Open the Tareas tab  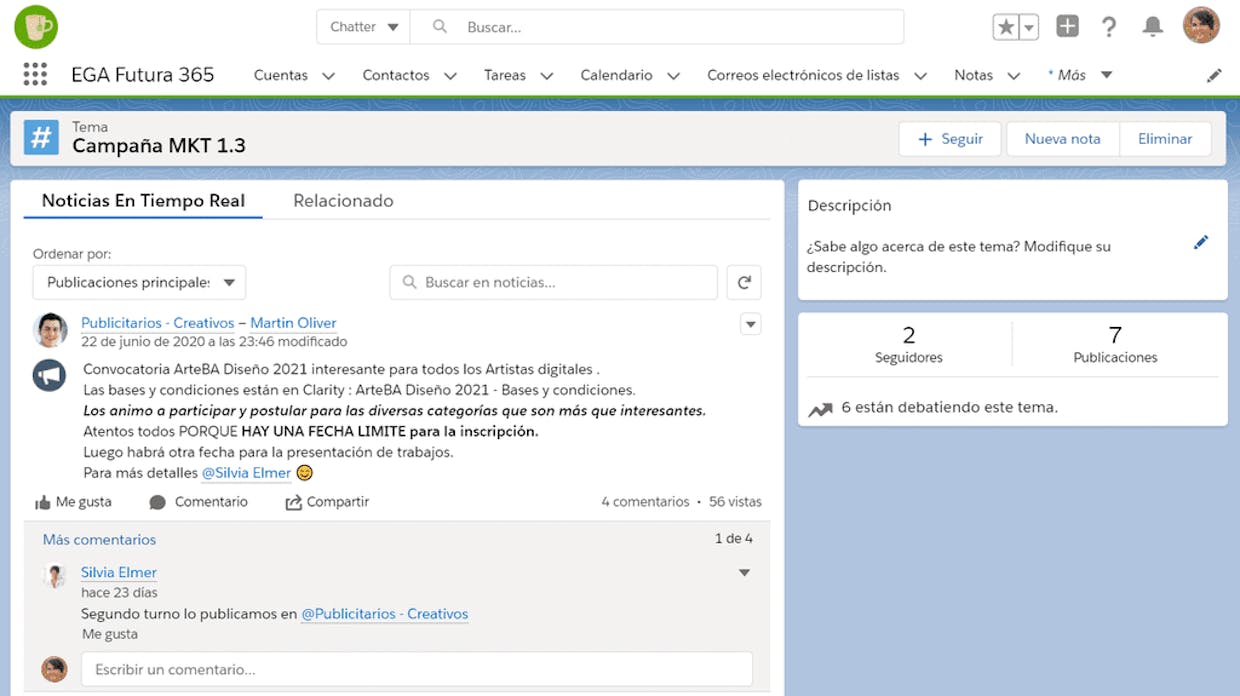(x=505, y=75)
